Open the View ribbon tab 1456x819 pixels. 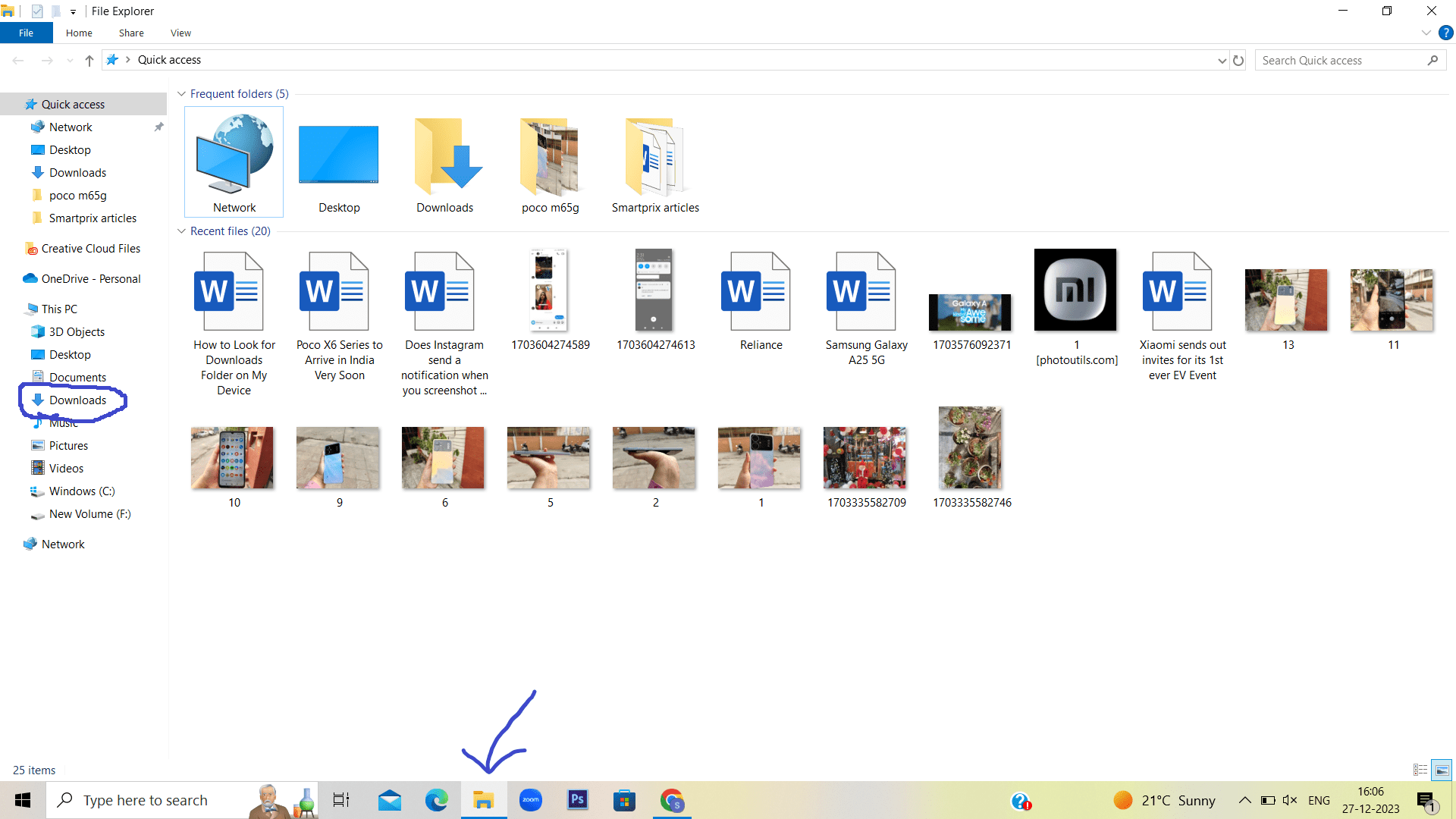[x=180, y=33]
